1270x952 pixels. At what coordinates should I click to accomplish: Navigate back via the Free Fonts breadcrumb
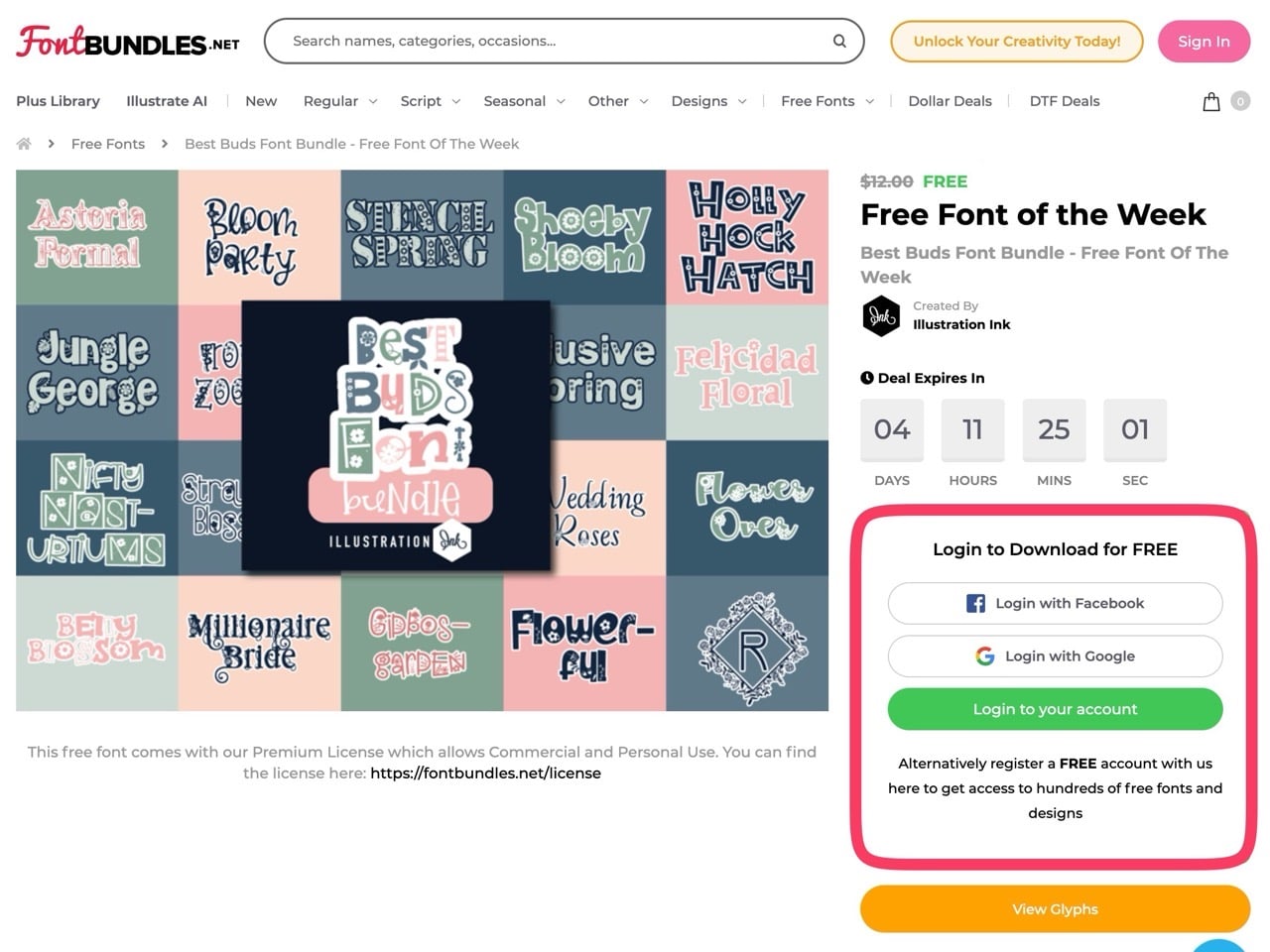(107, 143)
